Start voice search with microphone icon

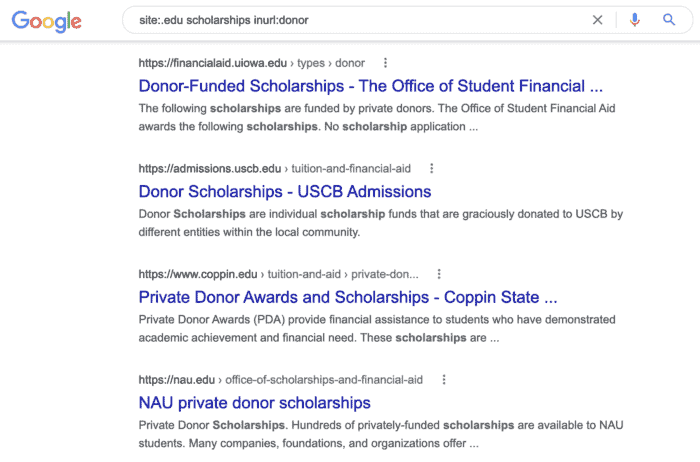(634, 20)
